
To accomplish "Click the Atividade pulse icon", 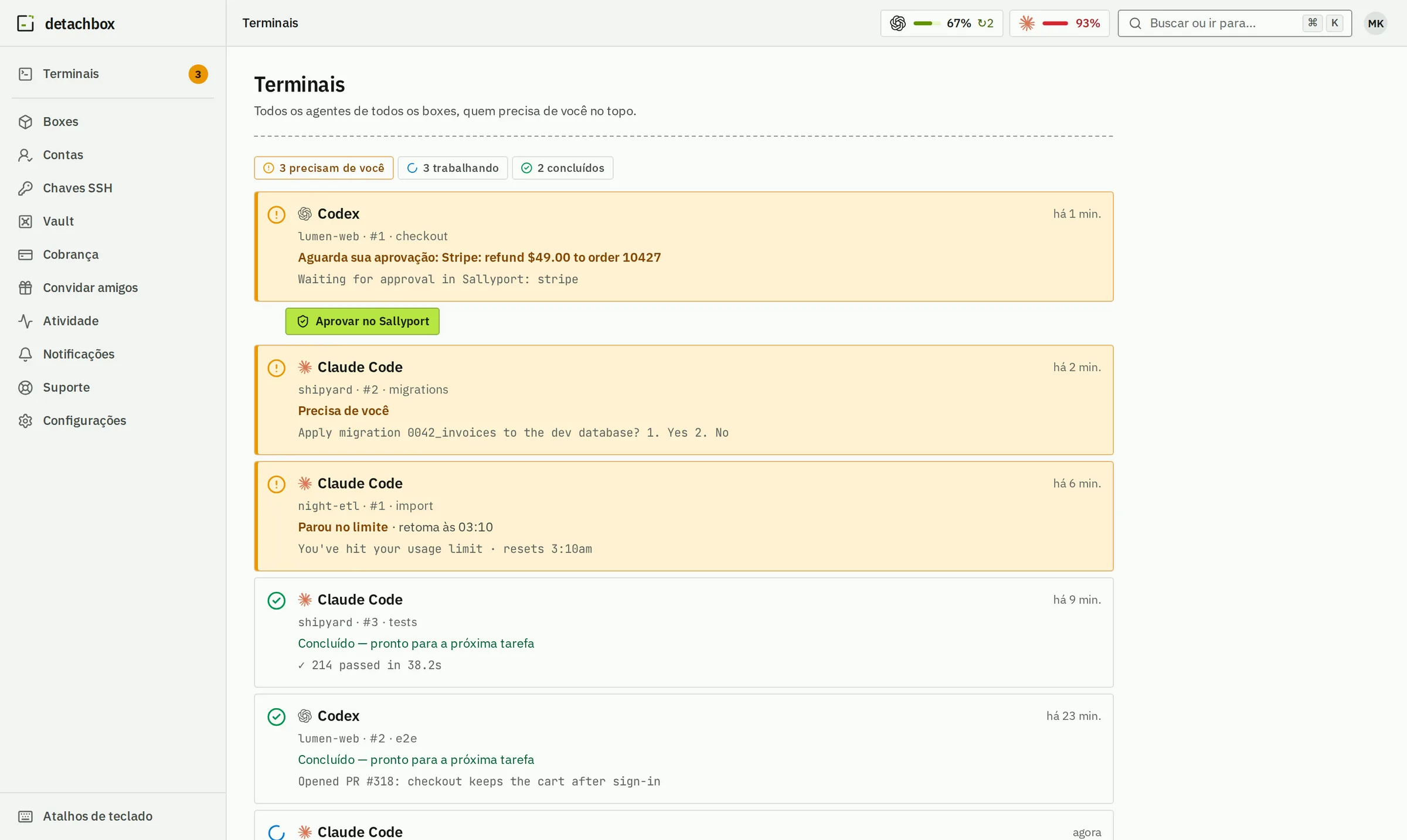I will coord(25,321).
